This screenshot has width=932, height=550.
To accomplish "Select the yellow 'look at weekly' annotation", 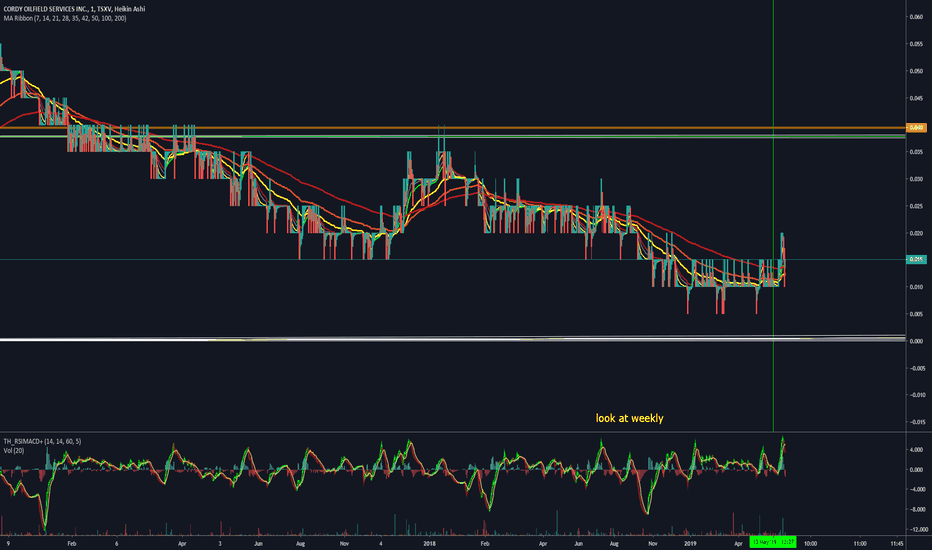I will pyautogui.click(x=629, y=418).
